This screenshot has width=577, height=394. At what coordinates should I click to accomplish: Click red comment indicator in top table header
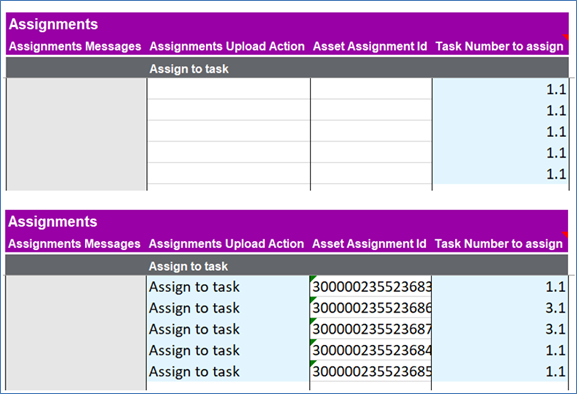pyautogui.click(x=566, y=37)
